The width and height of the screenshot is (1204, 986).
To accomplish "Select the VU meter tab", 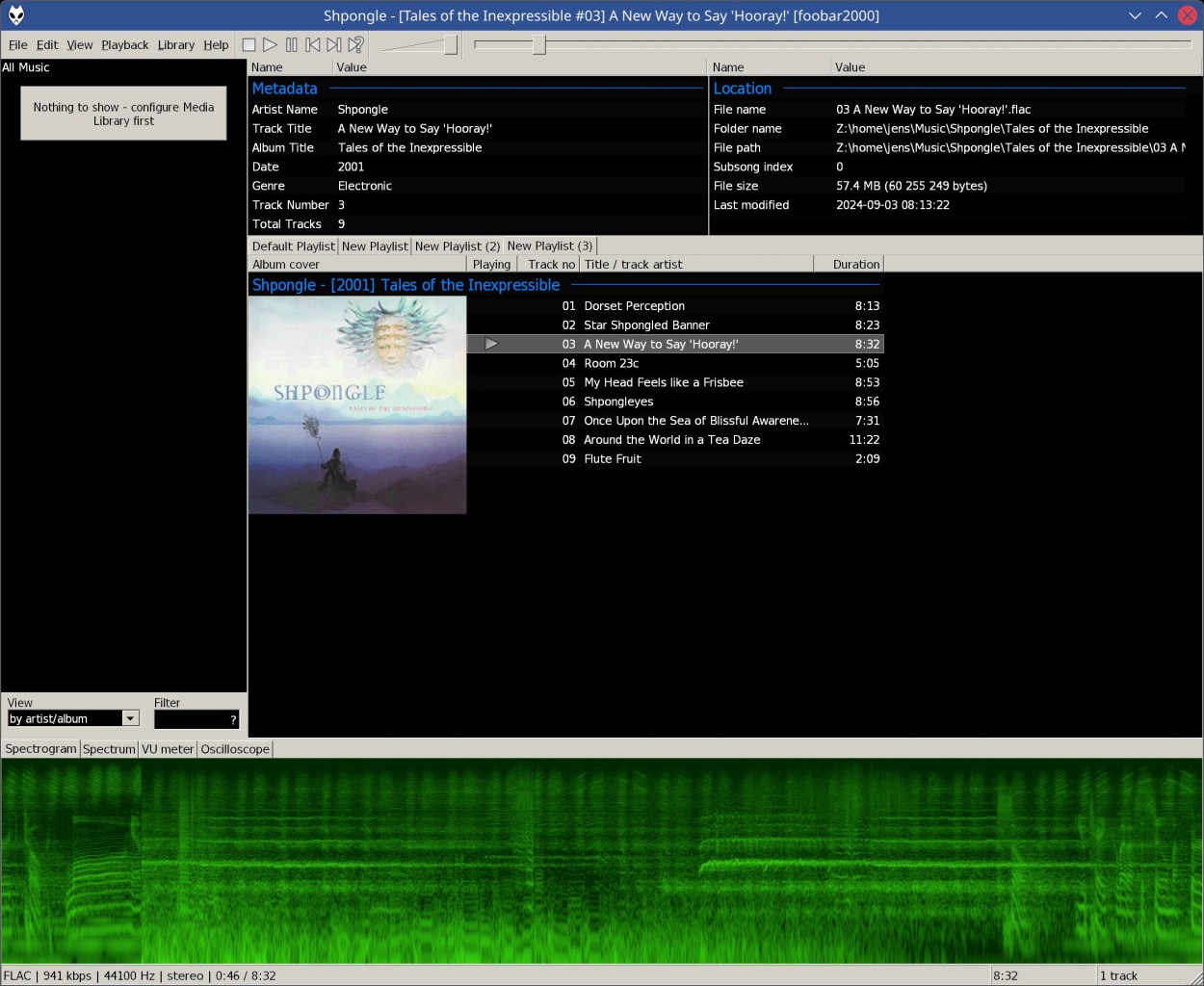I will point(168,749).
